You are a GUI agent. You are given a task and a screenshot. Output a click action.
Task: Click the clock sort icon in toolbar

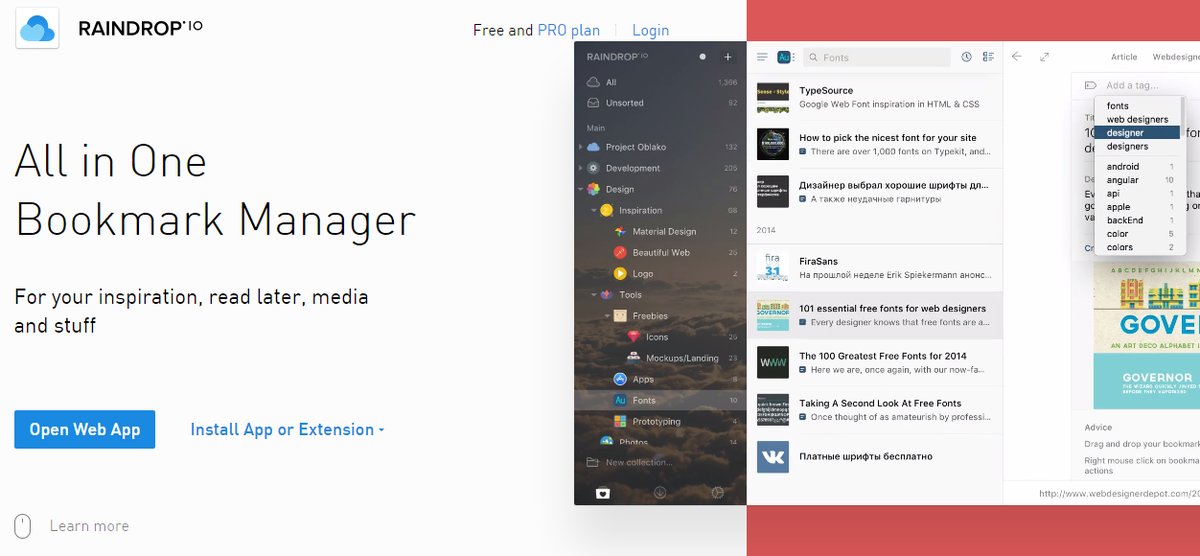point(966,57)
